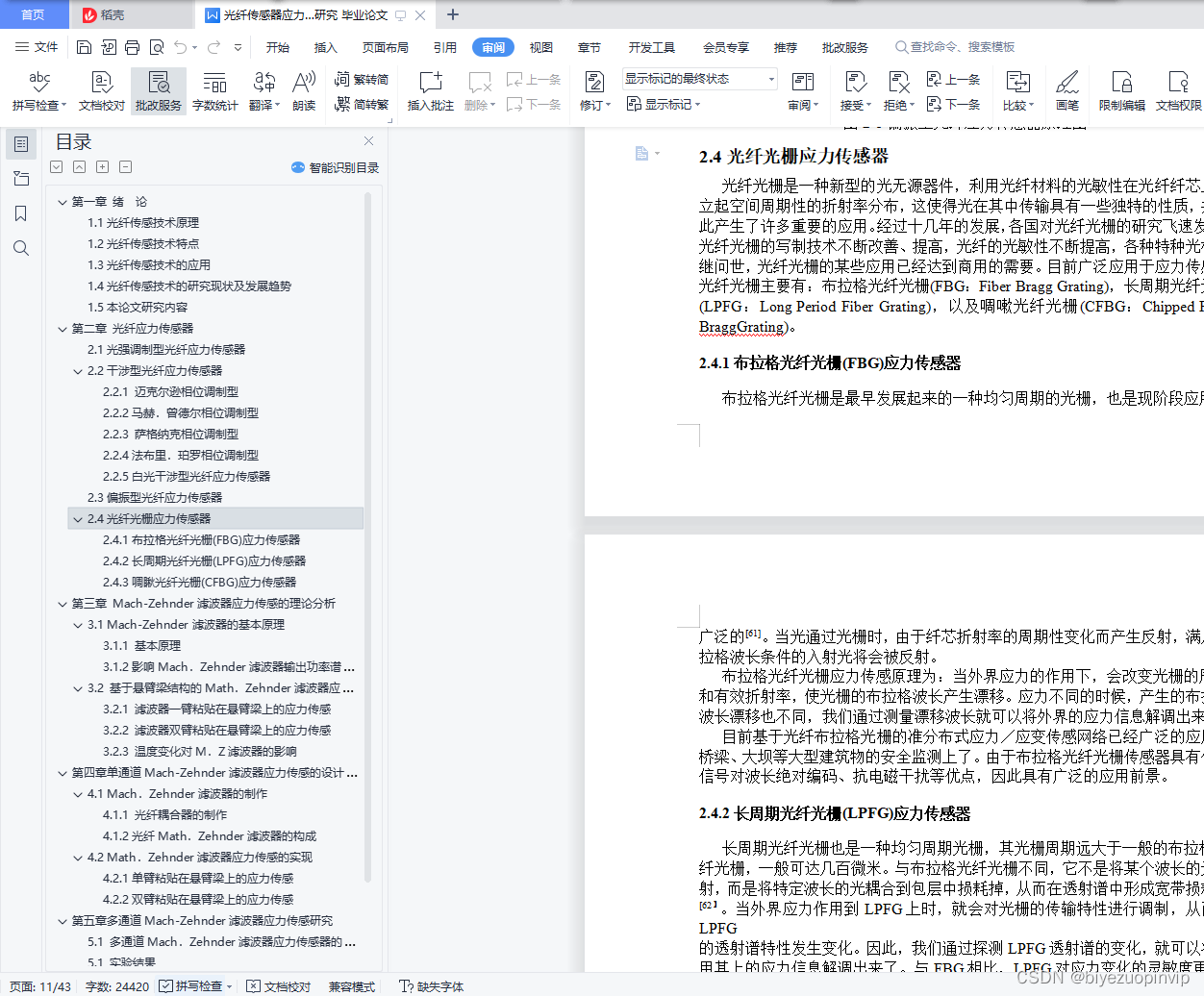
Task: Switch to the 视图 ribbon tab
Action: (541, 47)
